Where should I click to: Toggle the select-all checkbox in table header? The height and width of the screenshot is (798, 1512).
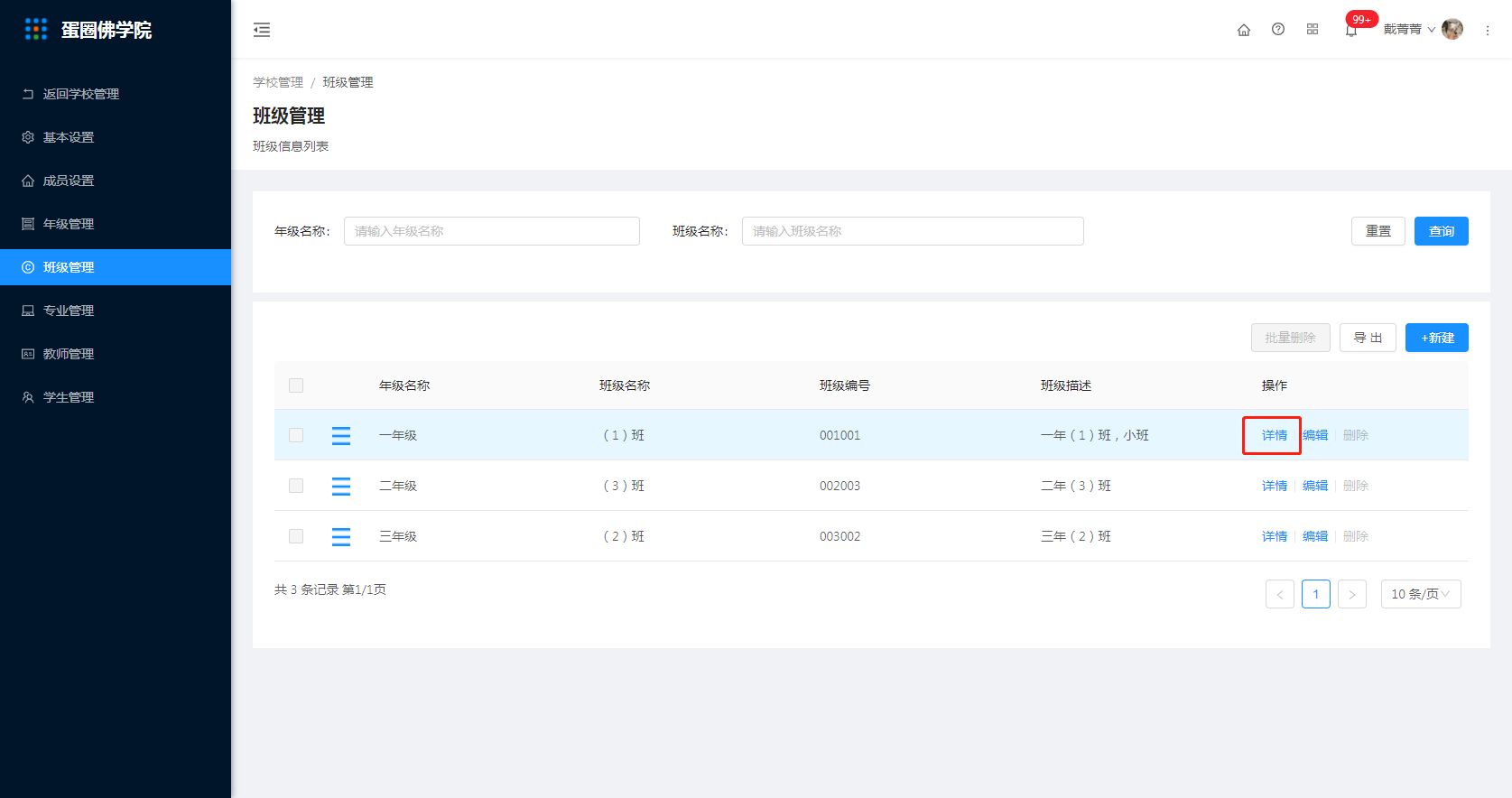coord(296,385)
